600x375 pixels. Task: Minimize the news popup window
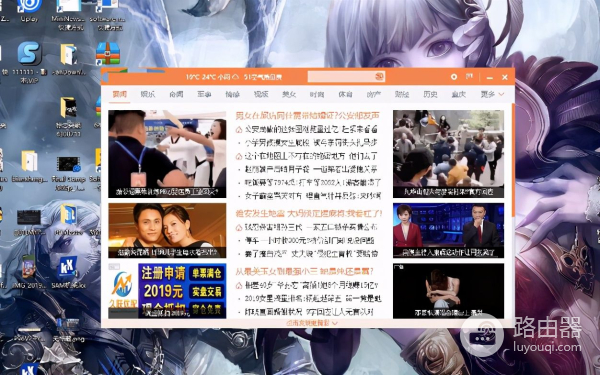(490, 77)
